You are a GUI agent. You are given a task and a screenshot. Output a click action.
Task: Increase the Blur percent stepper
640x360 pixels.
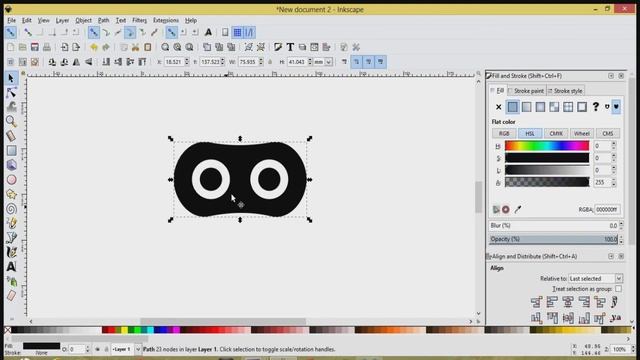pyautogui.click(x=621, y=223)
